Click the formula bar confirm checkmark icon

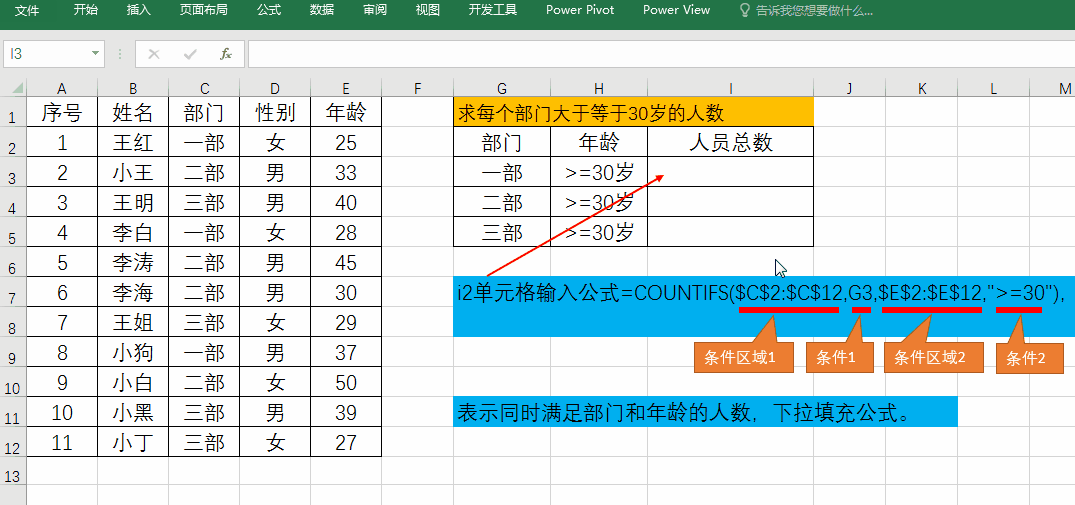pos(190,54)
